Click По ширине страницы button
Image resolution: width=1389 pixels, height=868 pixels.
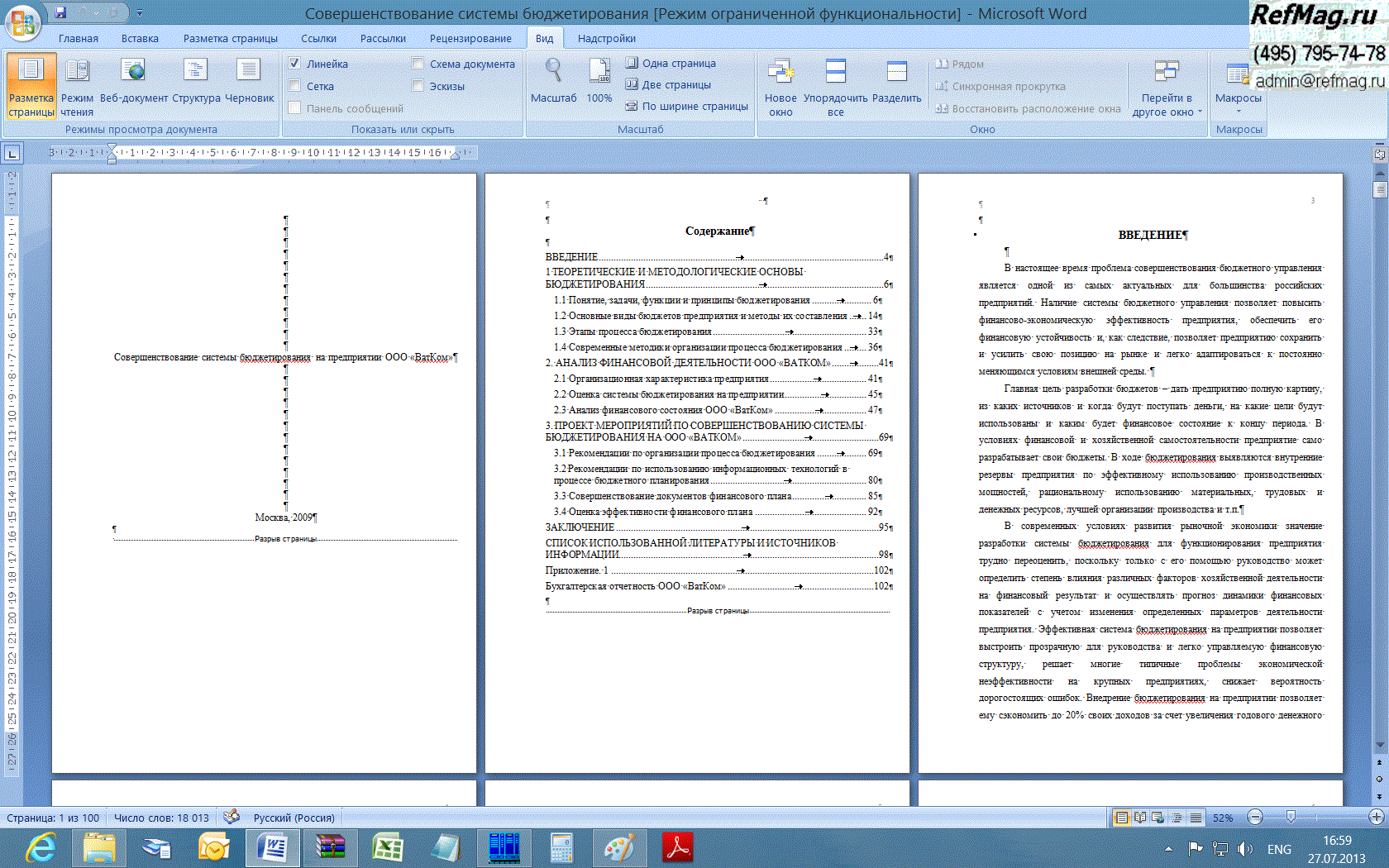click(686, 106)
